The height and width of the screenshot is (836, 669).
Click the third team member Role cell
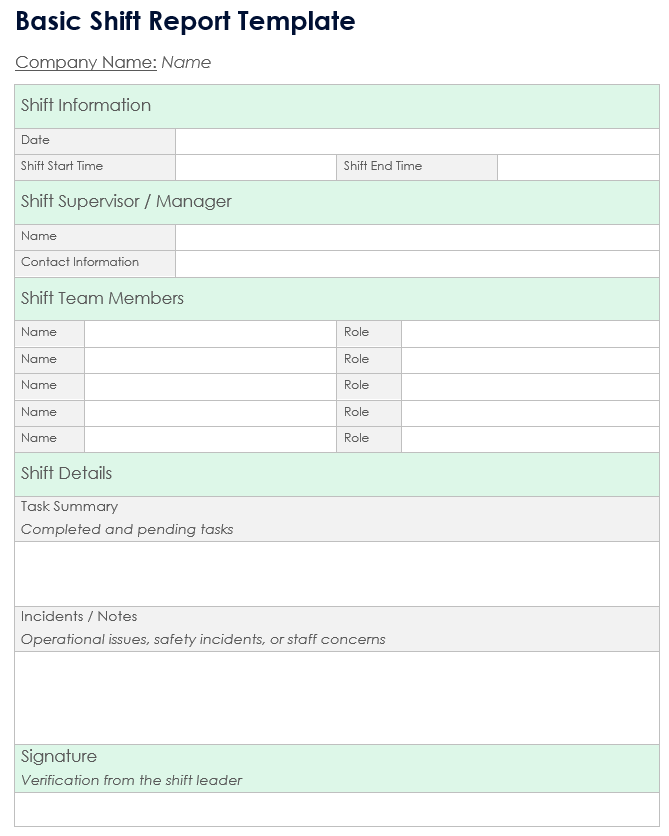529,386
